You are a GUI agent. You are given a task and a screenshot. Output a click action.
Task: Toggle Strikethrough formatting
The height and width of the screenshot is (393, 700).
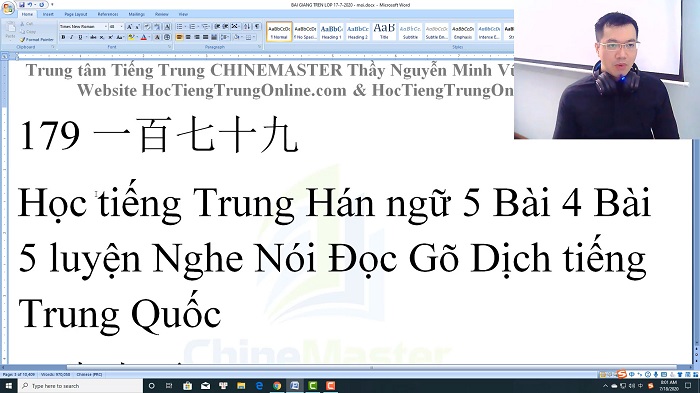tap(93, 37)
